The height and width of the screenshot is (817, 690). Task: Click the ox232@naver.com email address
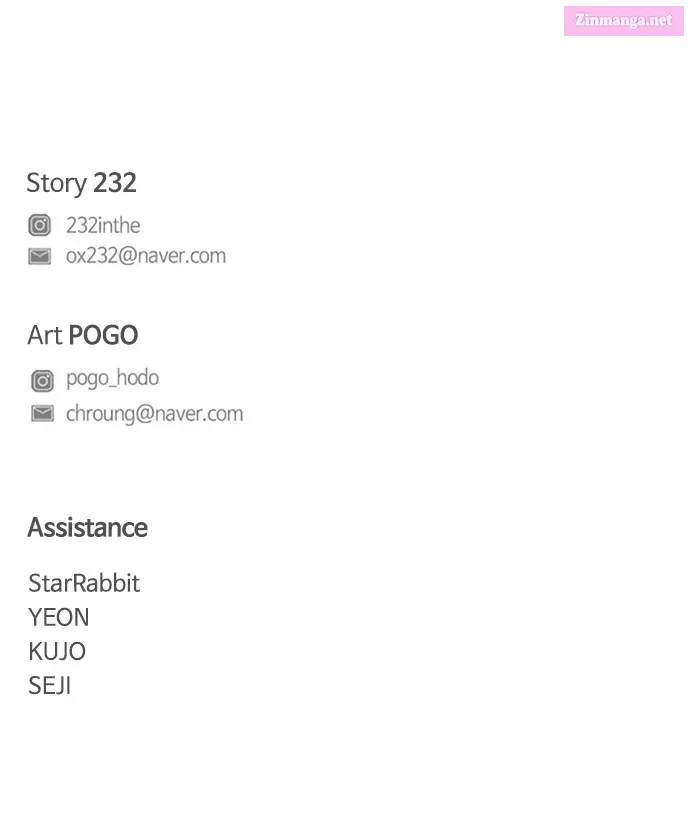146,256
